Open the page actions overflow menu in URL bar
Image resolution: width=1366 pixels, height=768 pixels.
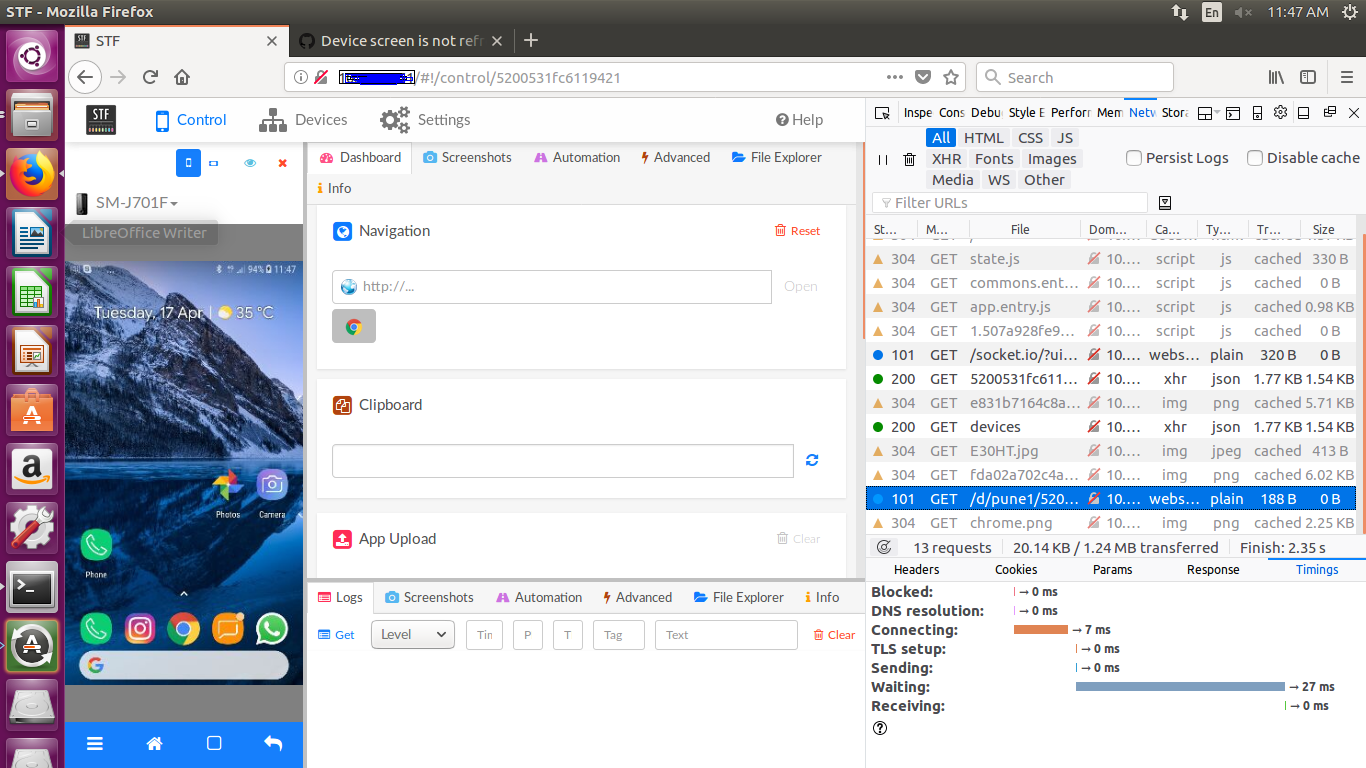pos(895,77)
